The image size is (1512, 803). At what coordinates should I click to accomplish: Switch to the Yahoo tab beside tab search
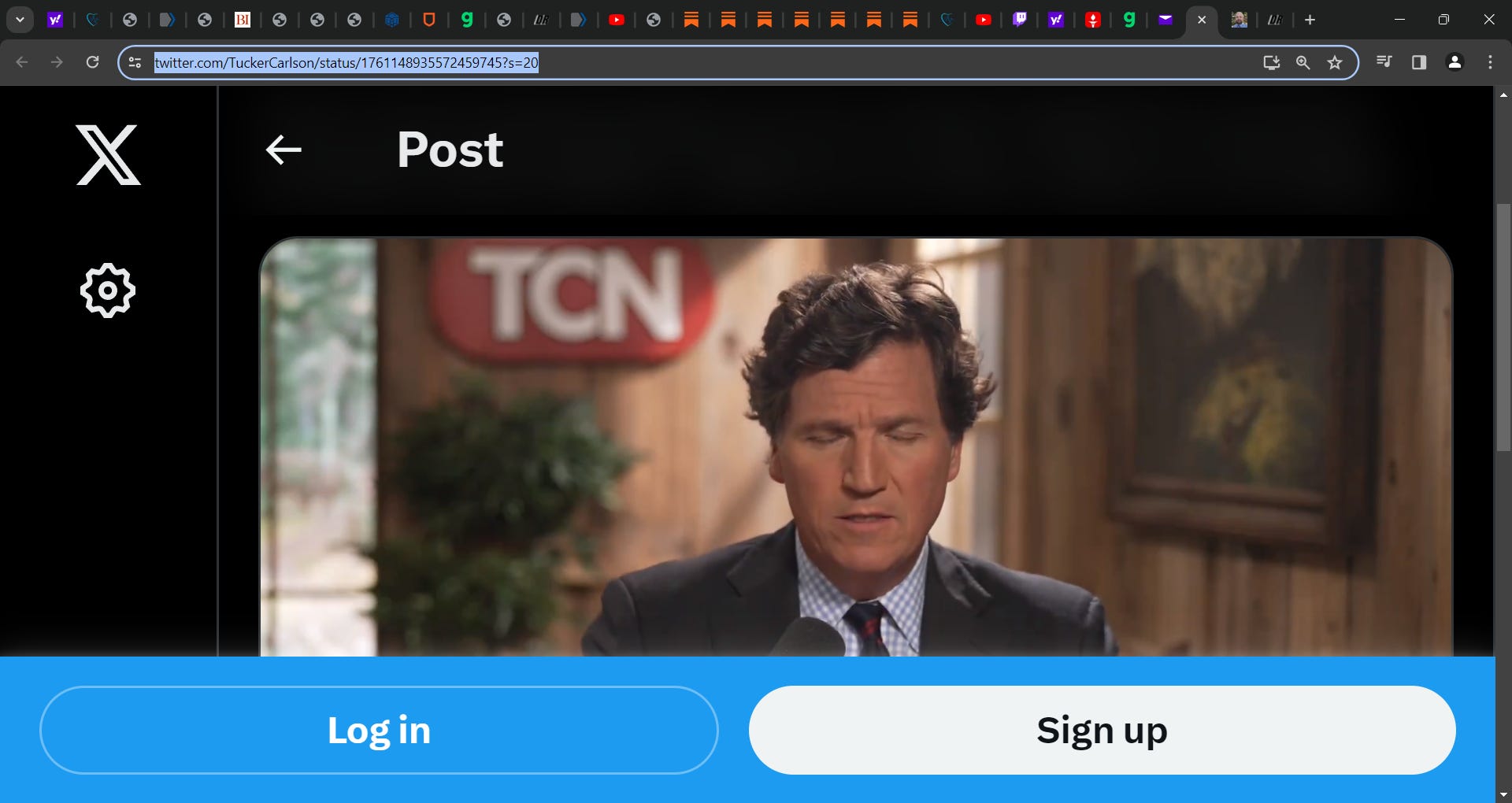[x=55, y=20]
